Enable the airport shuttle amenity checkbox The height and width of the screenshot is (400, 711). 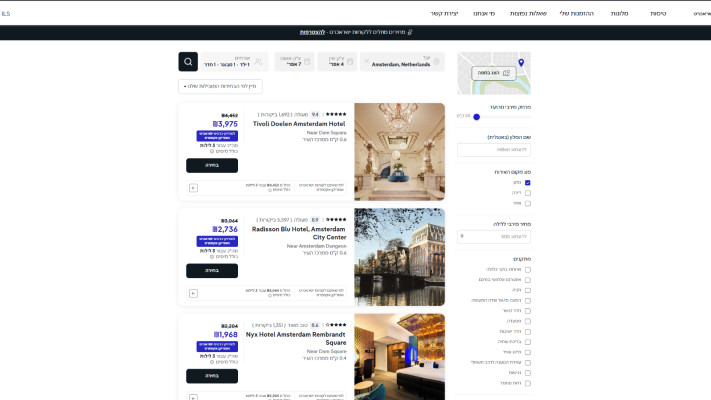click(527, 301)
